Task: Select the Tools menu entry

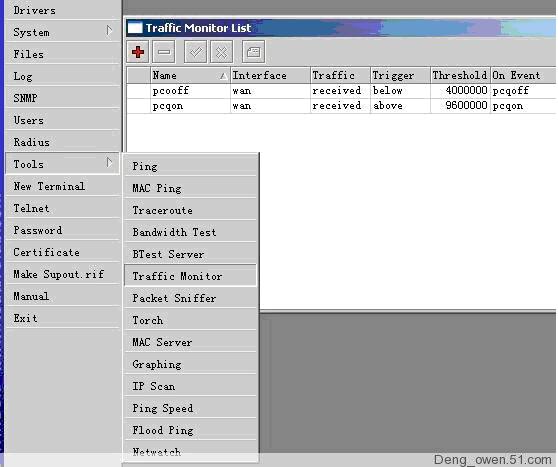Action: (63, 164)
